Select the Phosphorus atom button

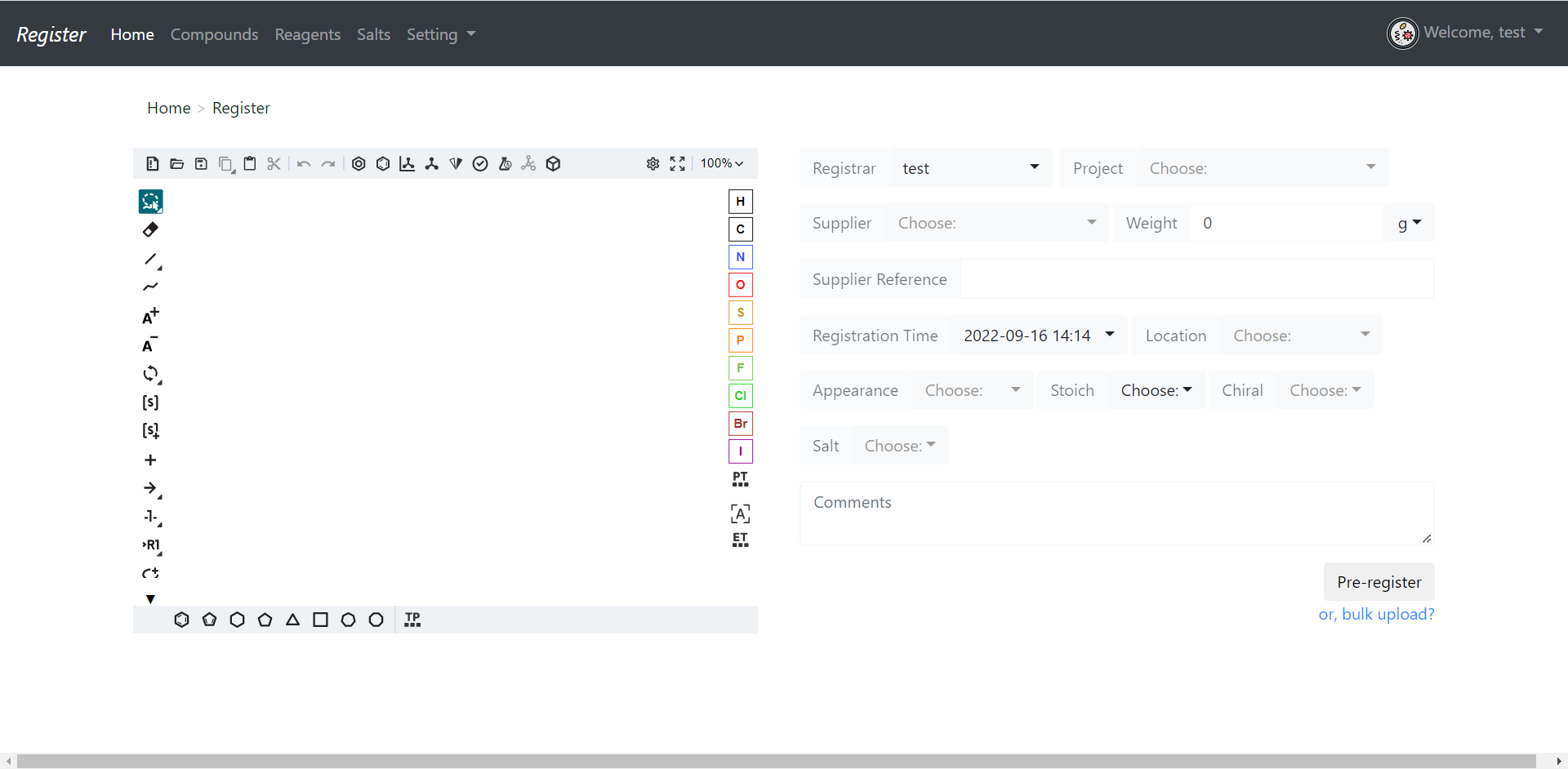click(x=740, y=340)
